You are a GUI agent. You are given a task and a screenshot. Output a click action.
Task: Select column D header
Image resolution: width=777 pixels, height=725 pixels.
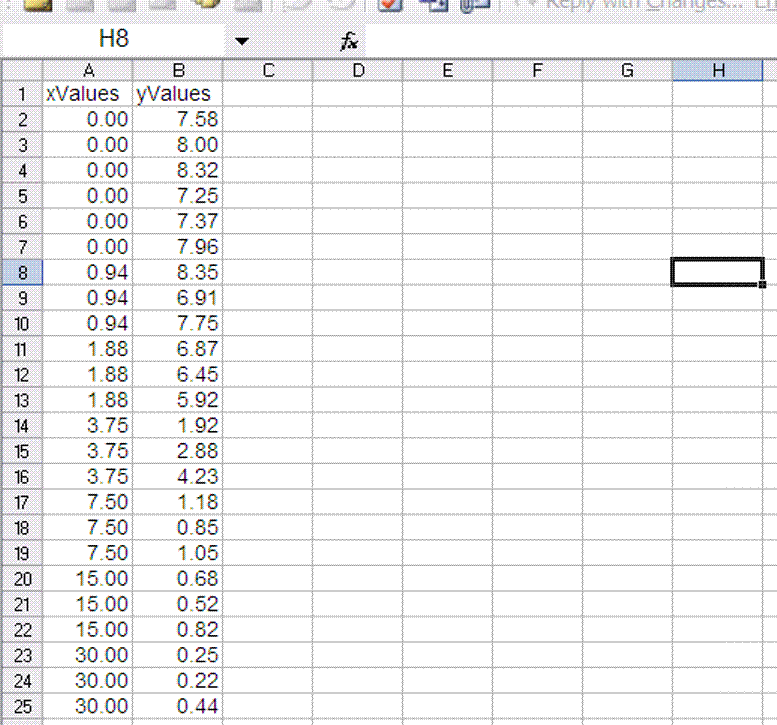click(357, 70)
